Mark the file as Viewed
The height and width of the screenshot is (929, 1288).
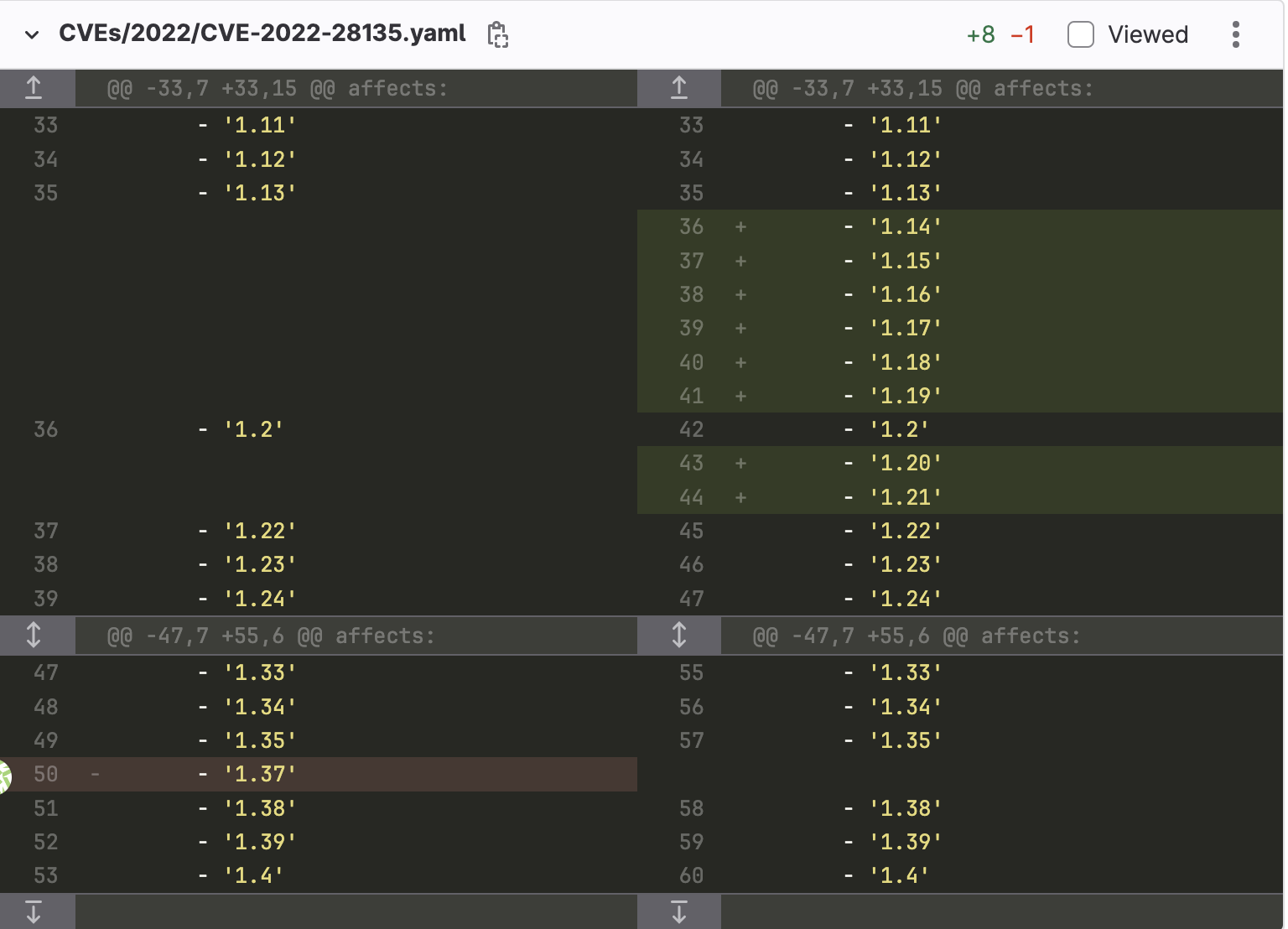[x=1080, y=34]
